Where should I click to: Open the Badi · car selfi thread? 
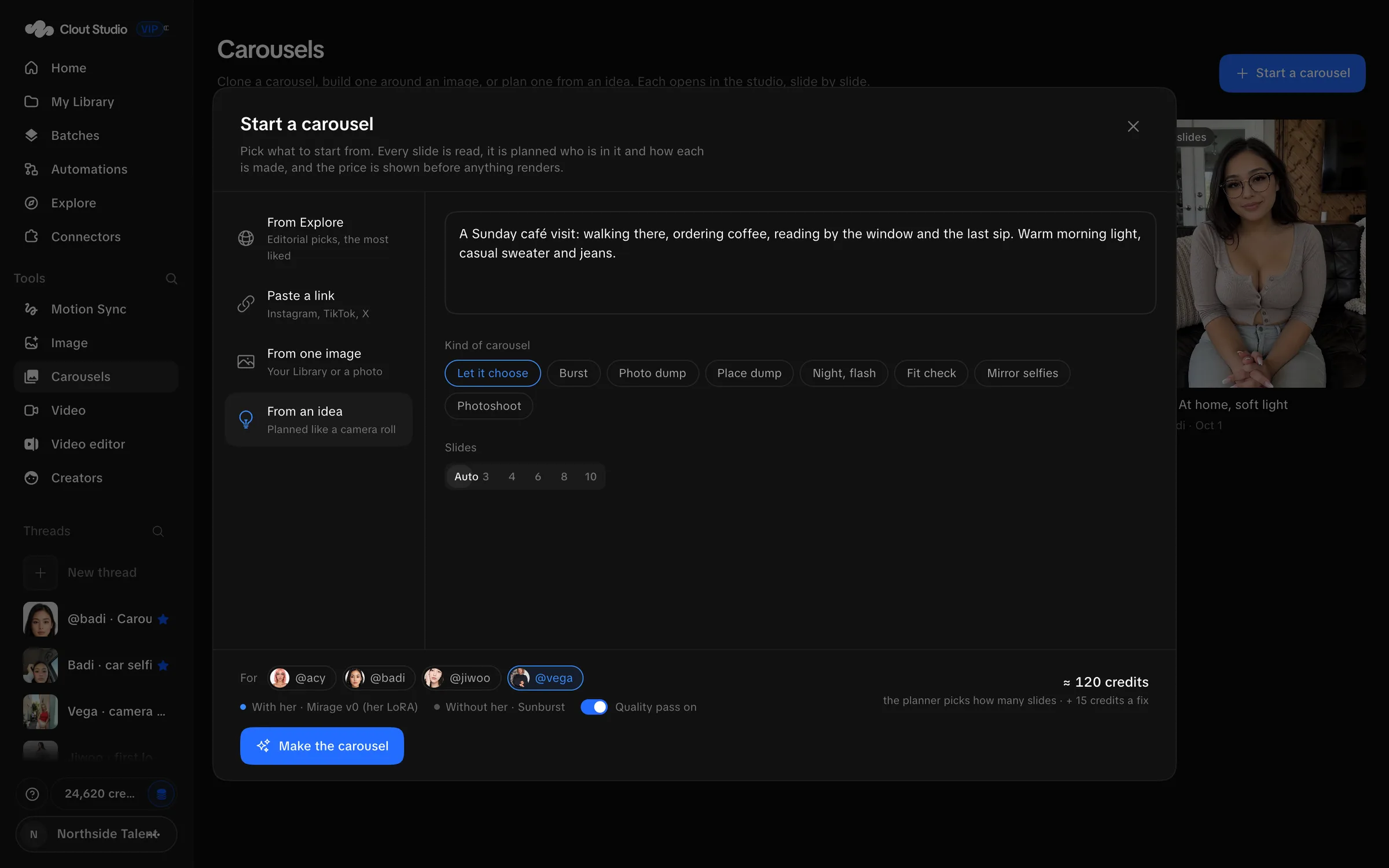[x=95, y=665]
